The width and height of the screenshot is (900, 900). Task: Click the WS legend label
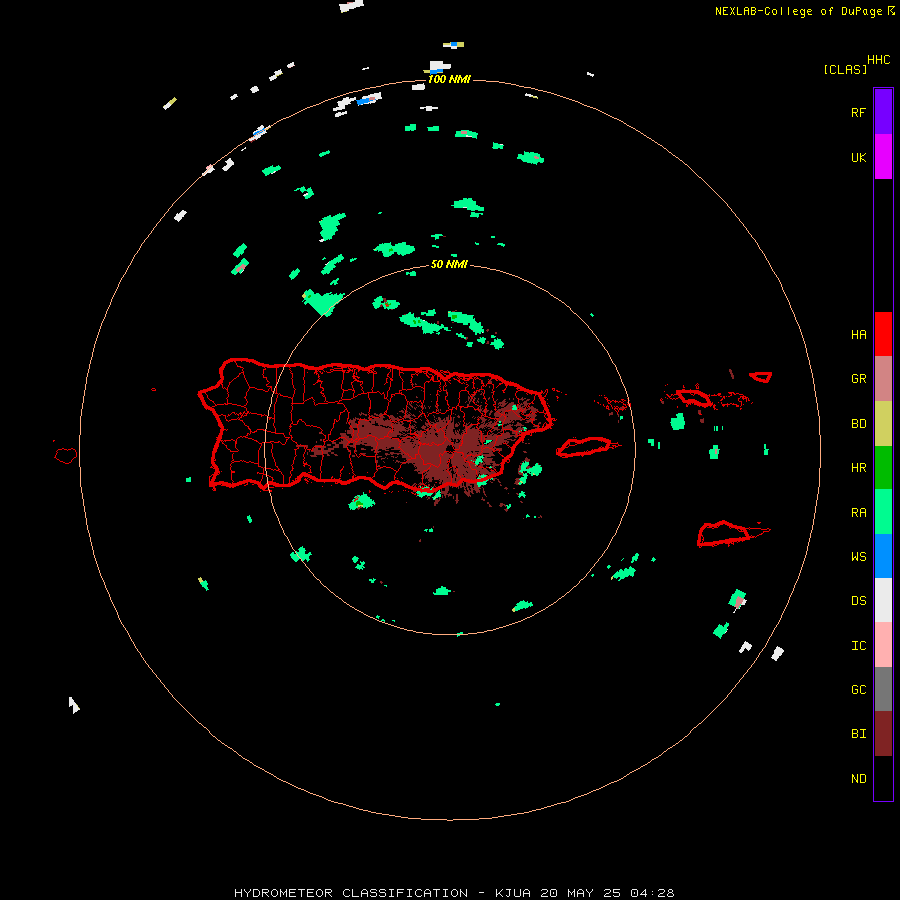tap(858, 557)
